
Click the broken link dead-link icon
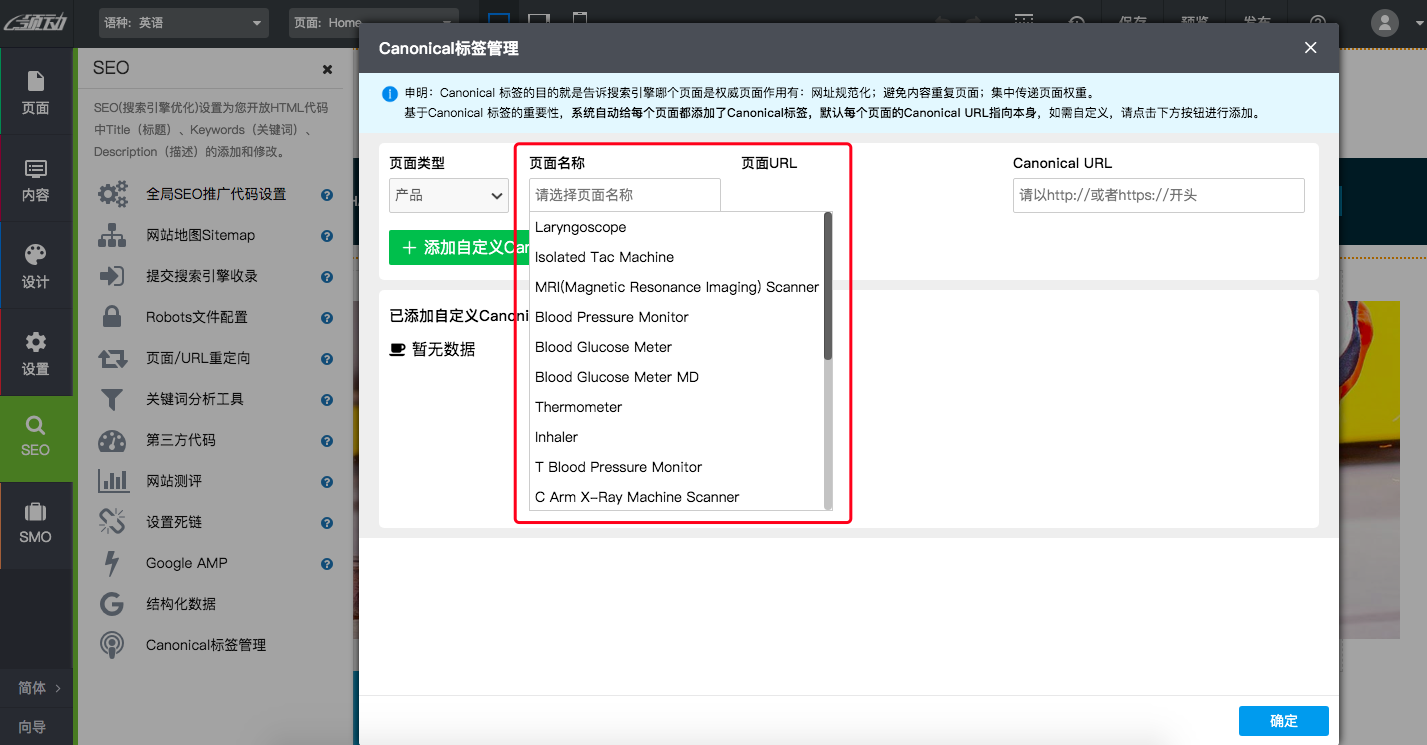(112, 522)
